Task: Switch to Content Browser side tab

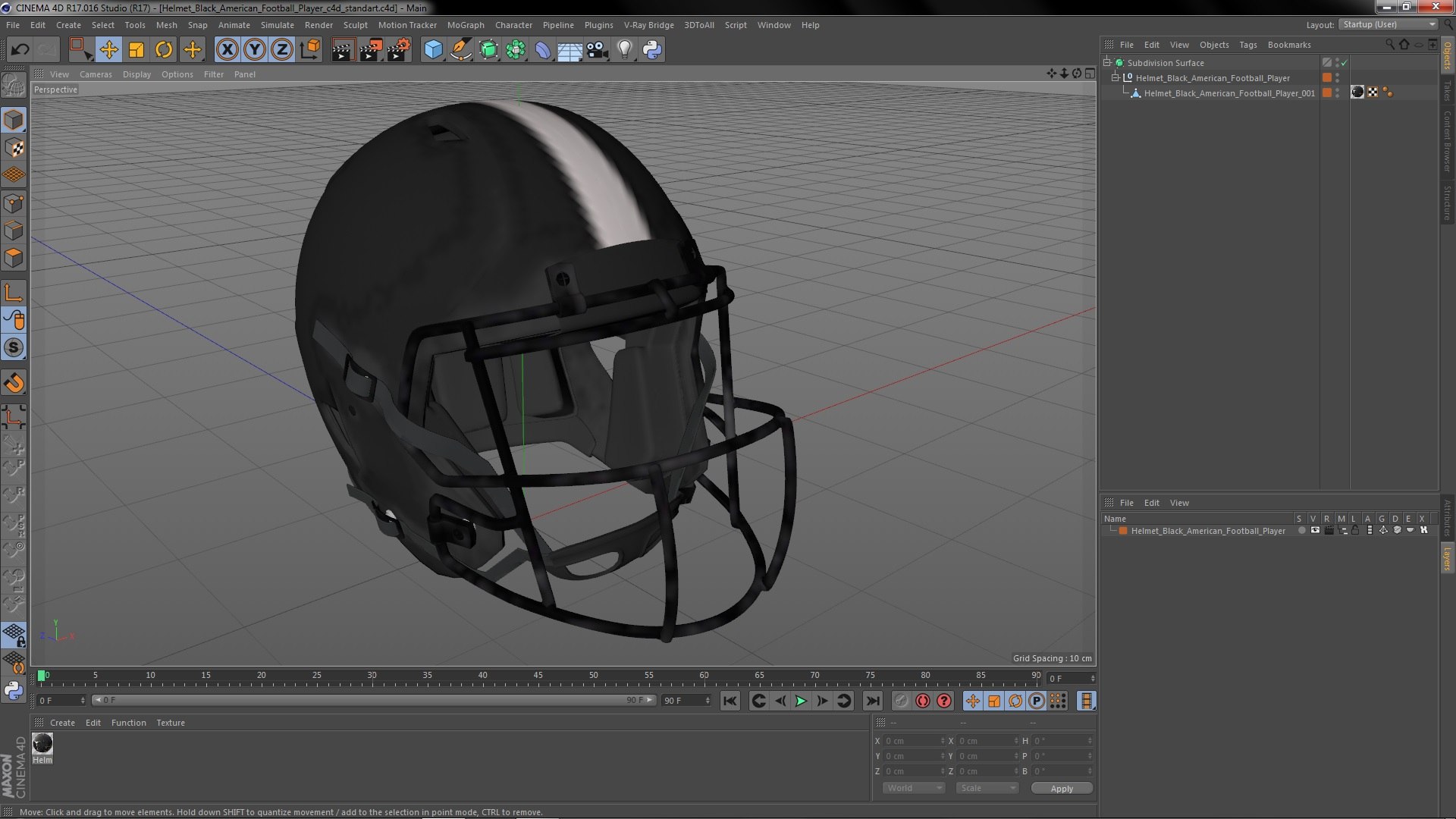Action: point(1447,141)
